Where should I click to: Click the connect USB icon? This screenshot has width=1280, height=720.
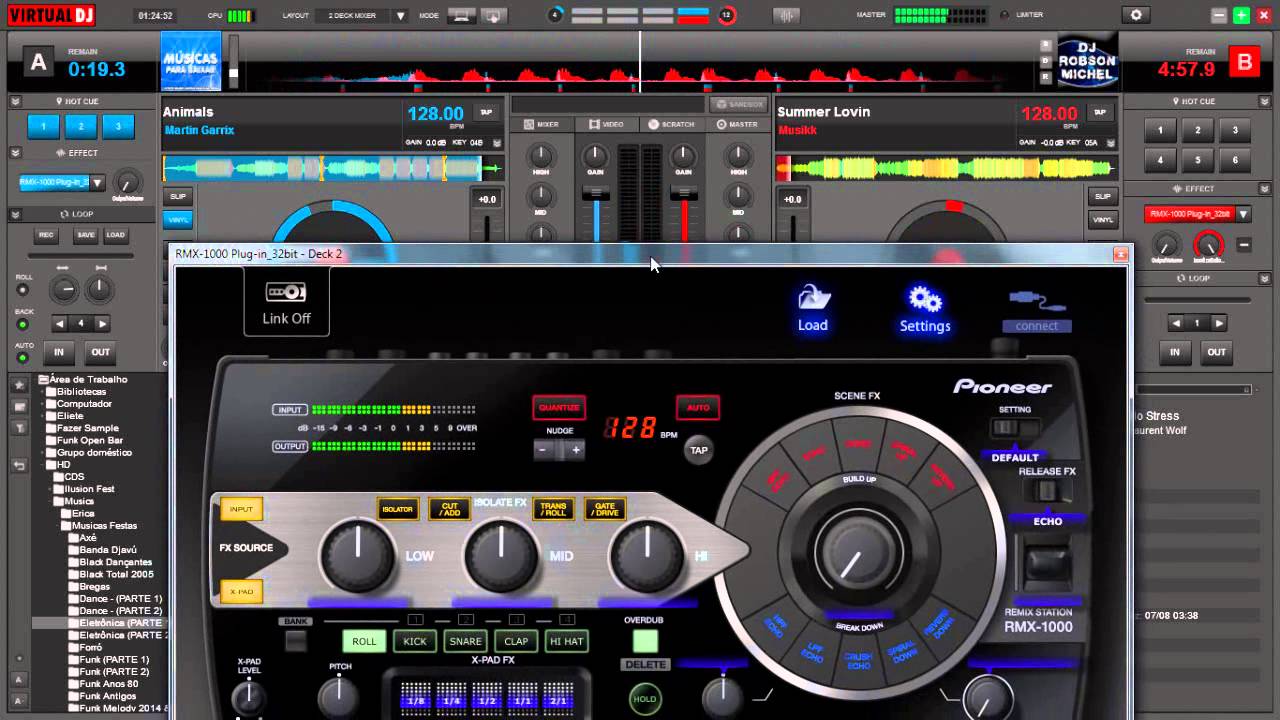pos(1037,300)
